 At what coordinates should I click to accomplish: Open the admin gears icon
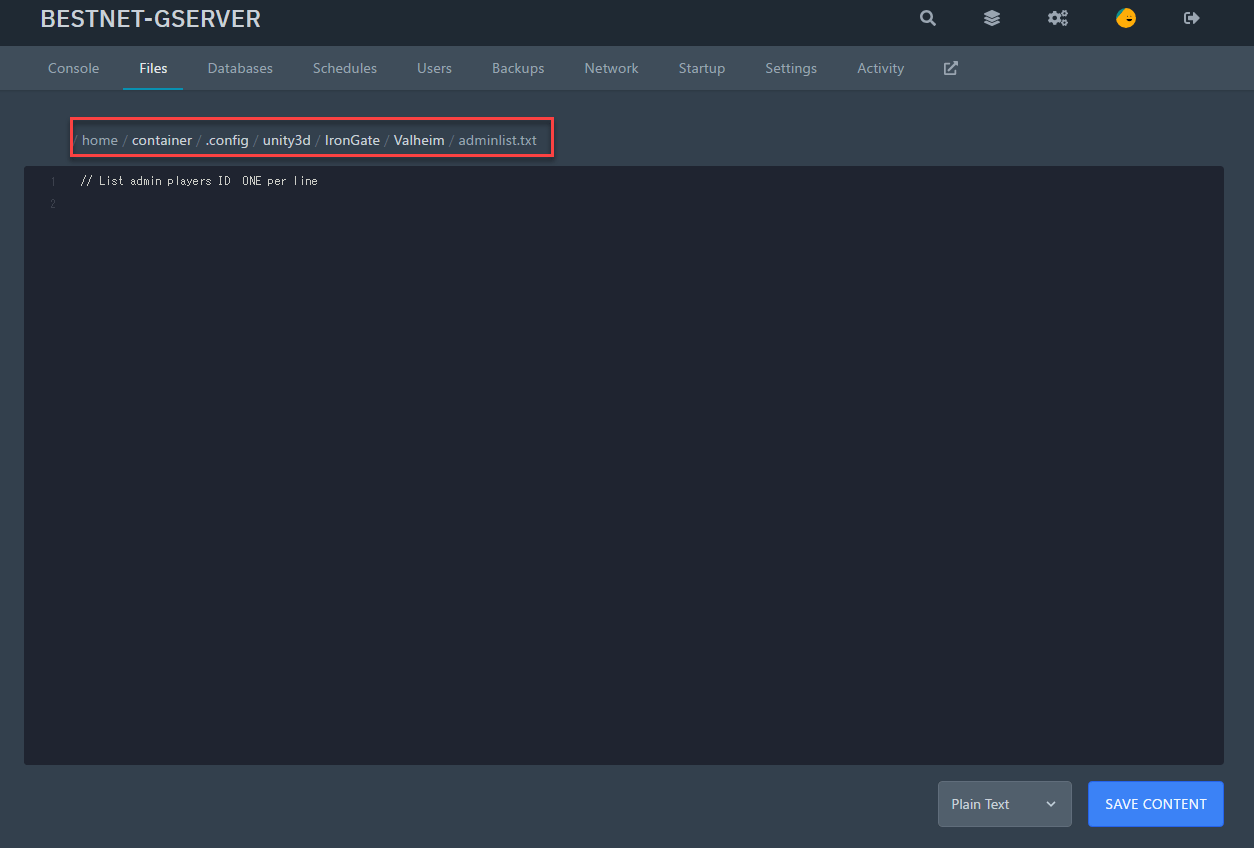tap(1058, 18)
